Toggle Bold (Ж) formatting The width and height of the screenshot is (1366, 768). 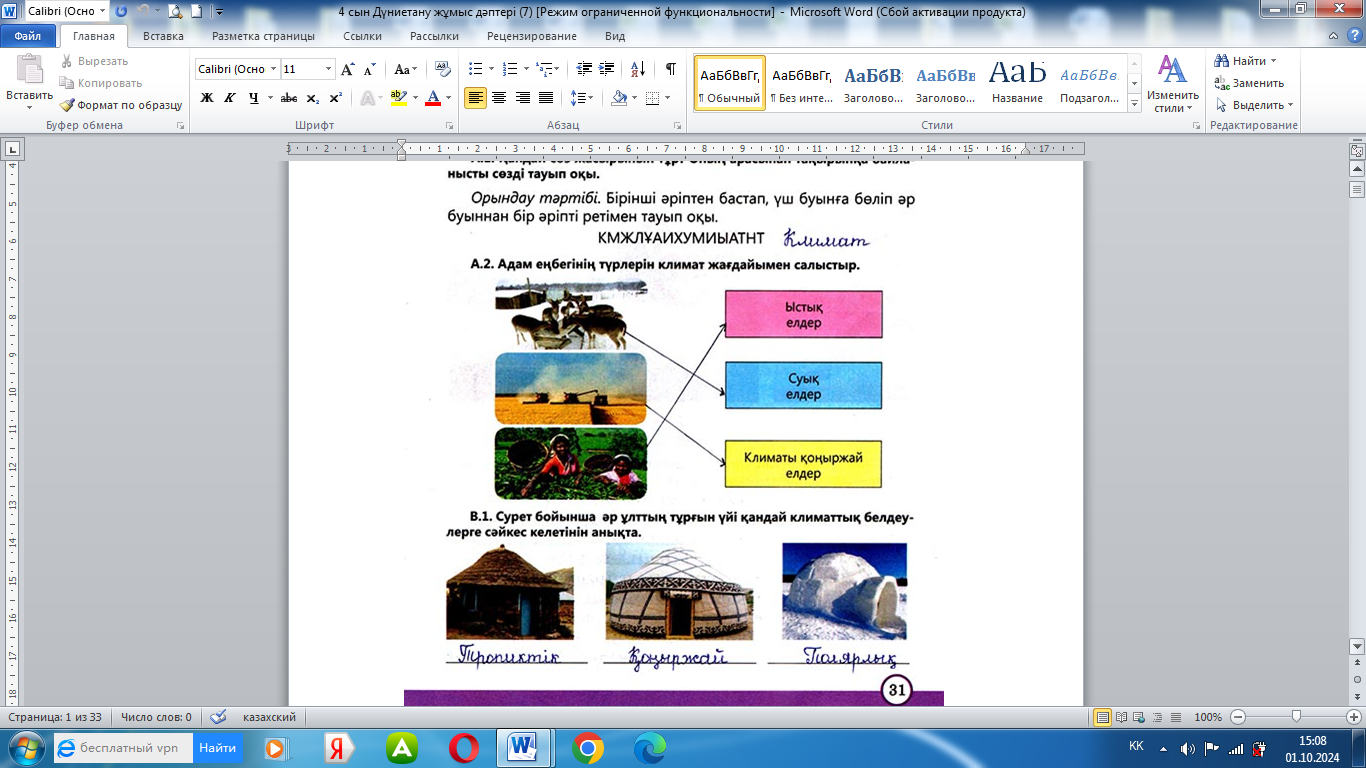207,98
